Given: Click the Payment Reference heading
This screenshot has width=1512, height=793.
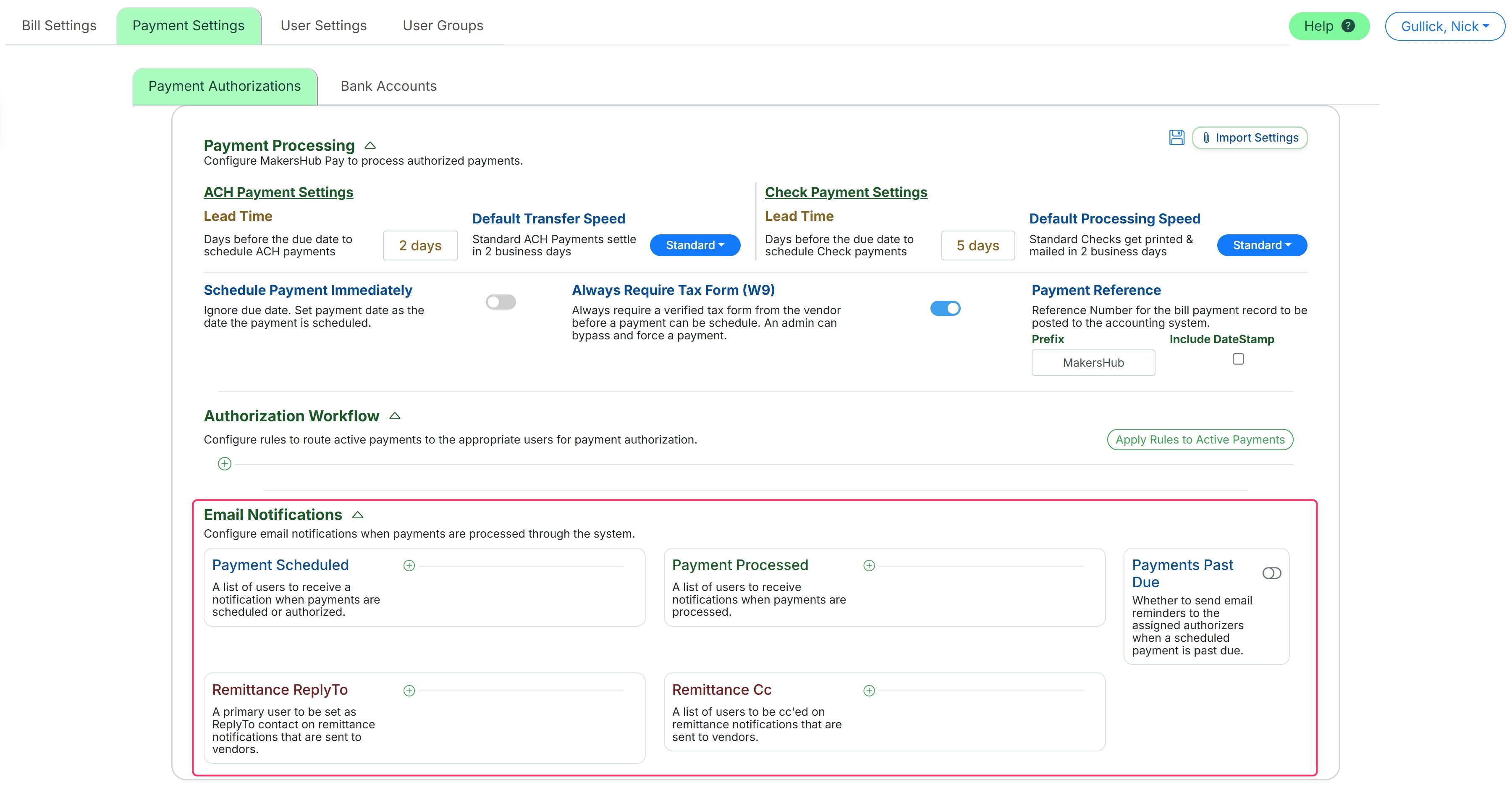Looking at the screenshot, I should coord(1096,290).
